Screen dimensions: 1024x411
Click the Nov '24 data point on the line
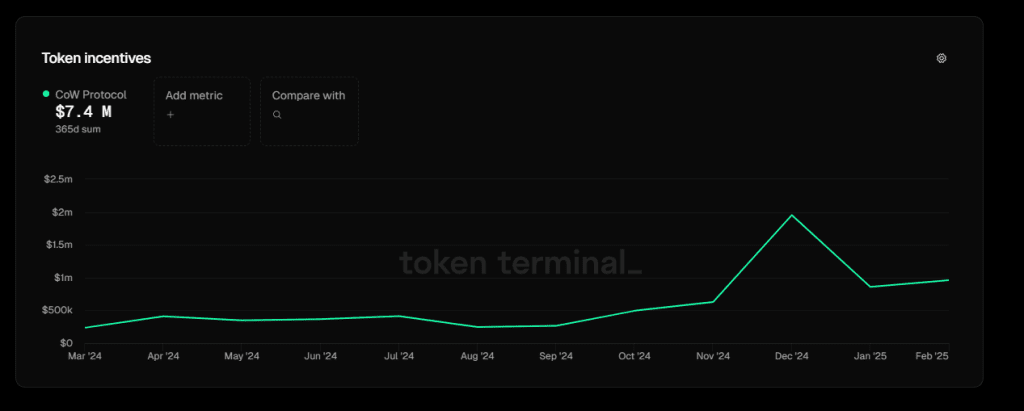tap(712, 302)
